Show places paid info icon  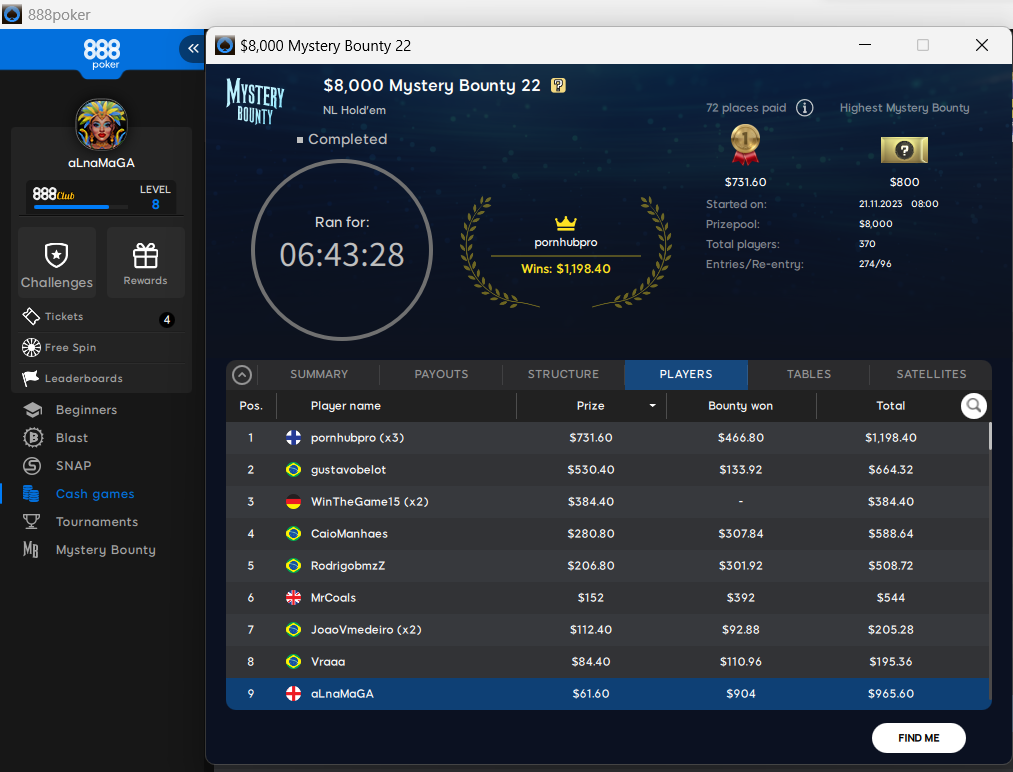pos(804,108)
